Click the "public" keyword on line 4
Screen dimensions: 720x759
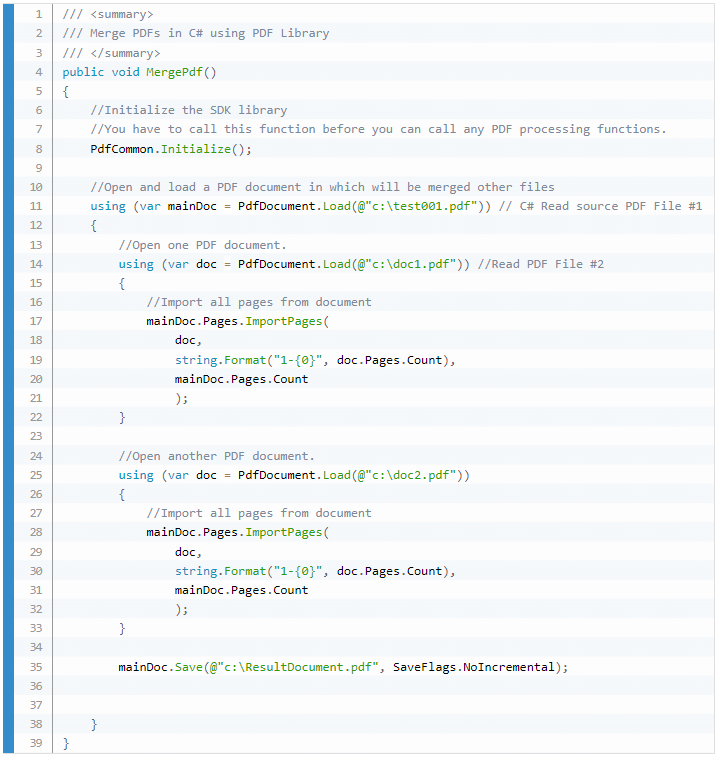(x=83, y=72)
